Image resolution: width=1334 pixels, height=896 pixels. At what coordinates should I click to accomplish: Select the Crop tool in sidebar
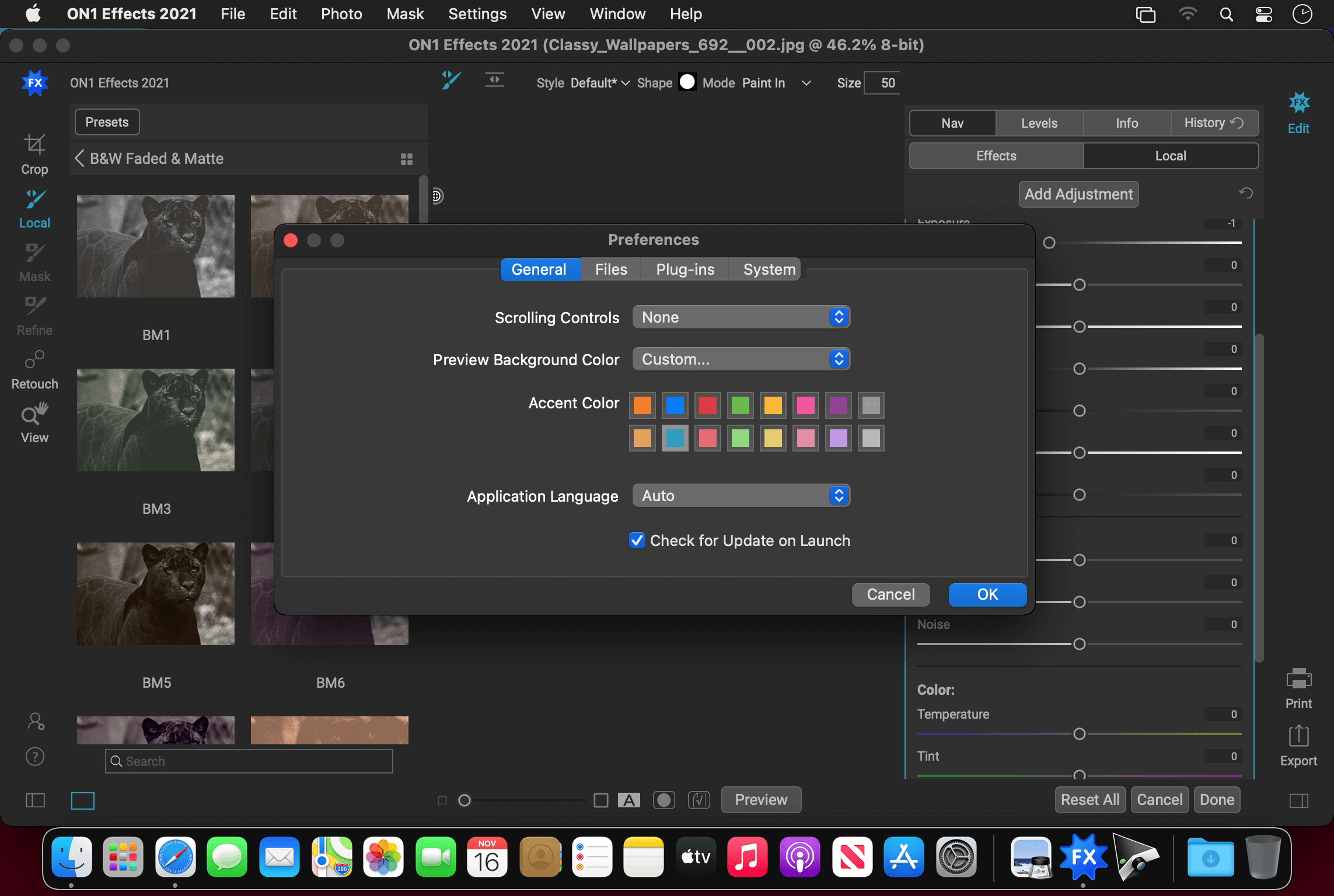pyautogui.click(x=34, y=155)
